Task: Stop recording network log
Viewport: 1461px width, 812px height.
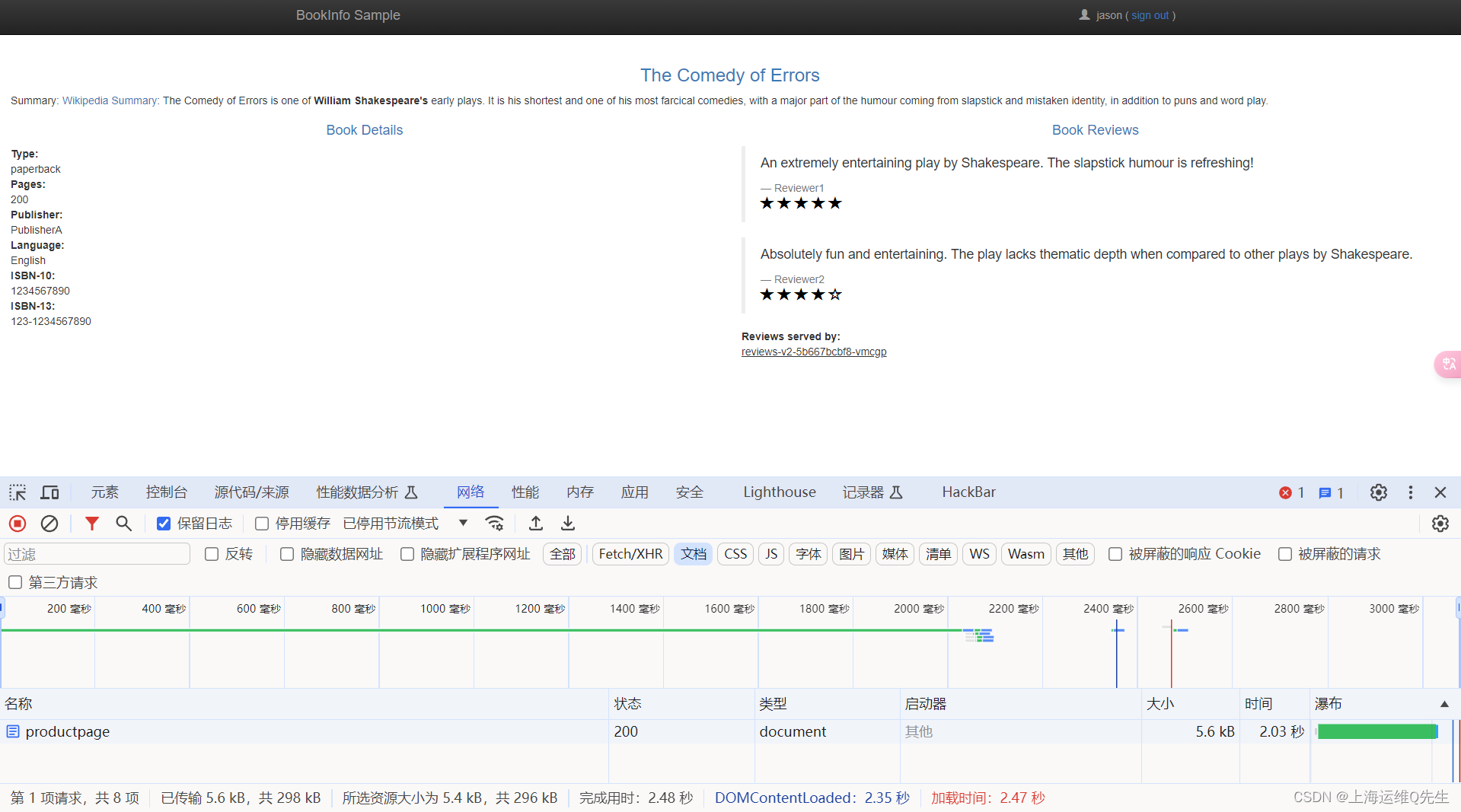Action: coord(18,524)
